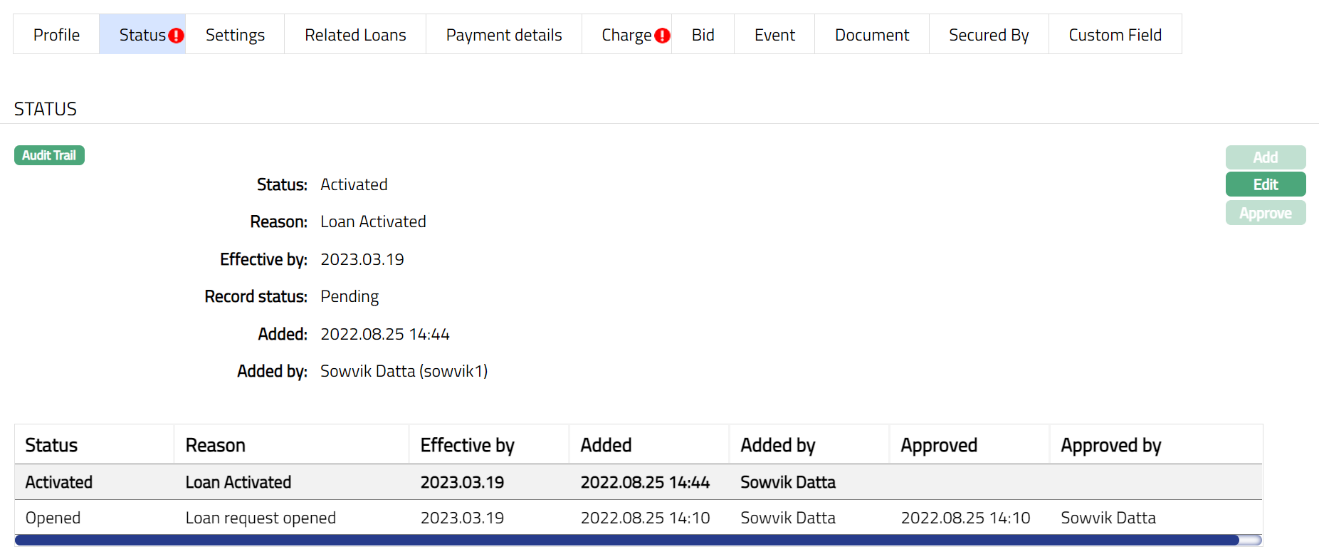Select the Custom Field tab

point(1115,35)
